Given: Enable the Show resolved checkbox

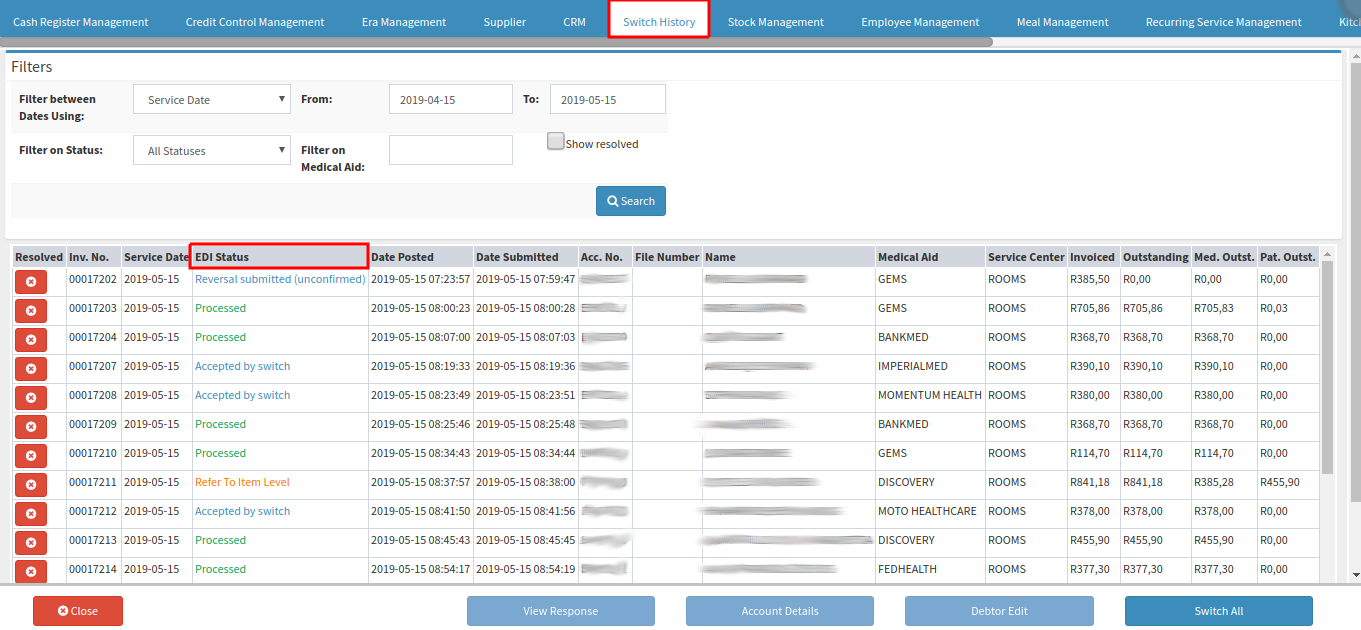Looking at the screenshot, I should 556,142.
